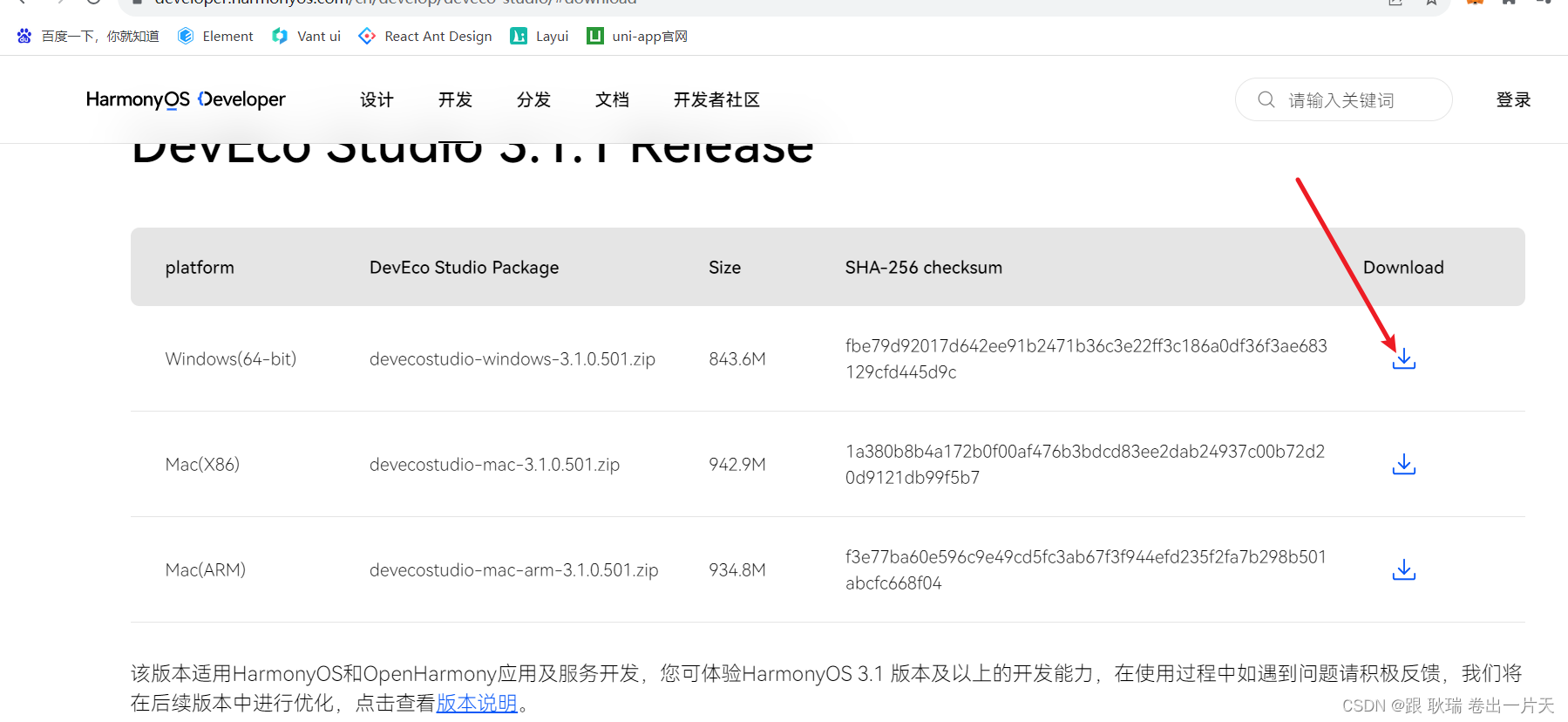Download the Mac(ARM) DevEco Studio package
The height and width of the screenshot is (722, 1568).
1403,569
